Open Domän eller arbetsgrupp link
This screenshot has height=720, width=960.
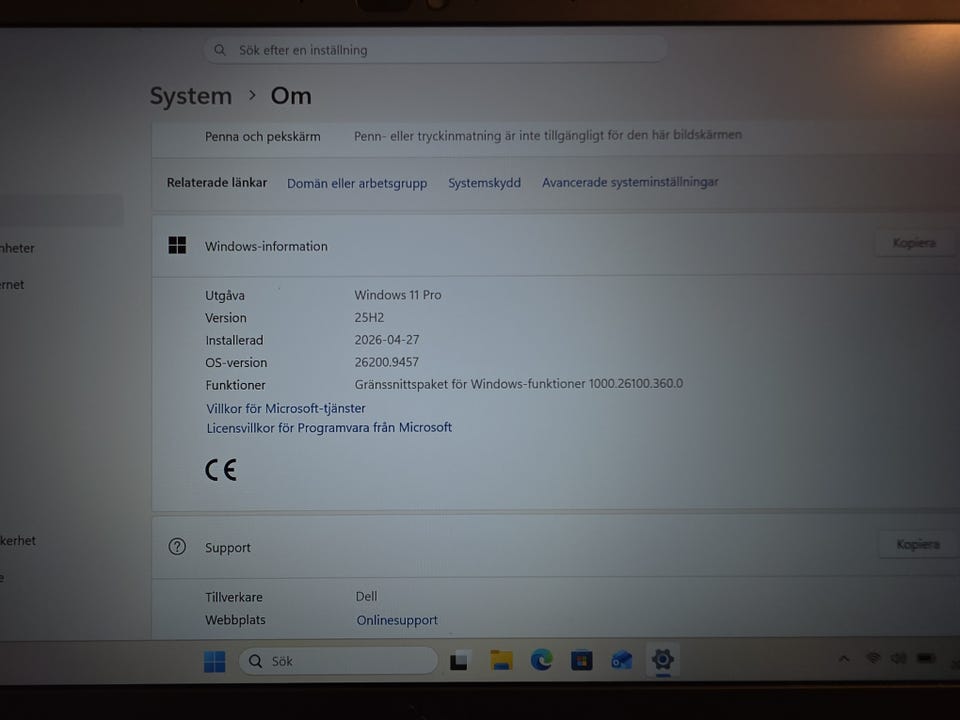pos(357,183)
